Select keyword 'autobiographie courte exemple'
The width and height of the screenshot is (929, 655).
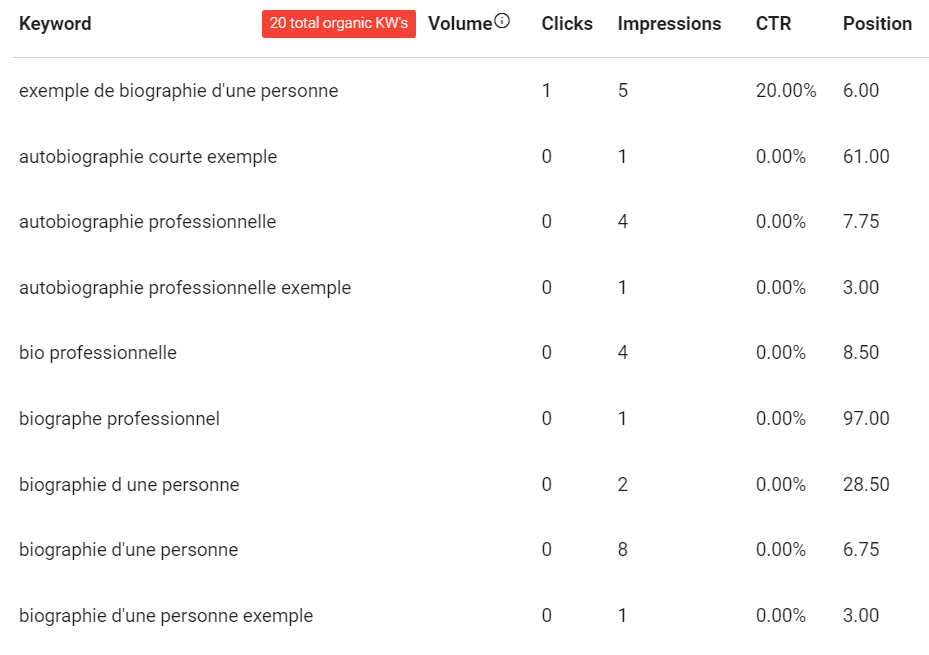pos(148,156)
